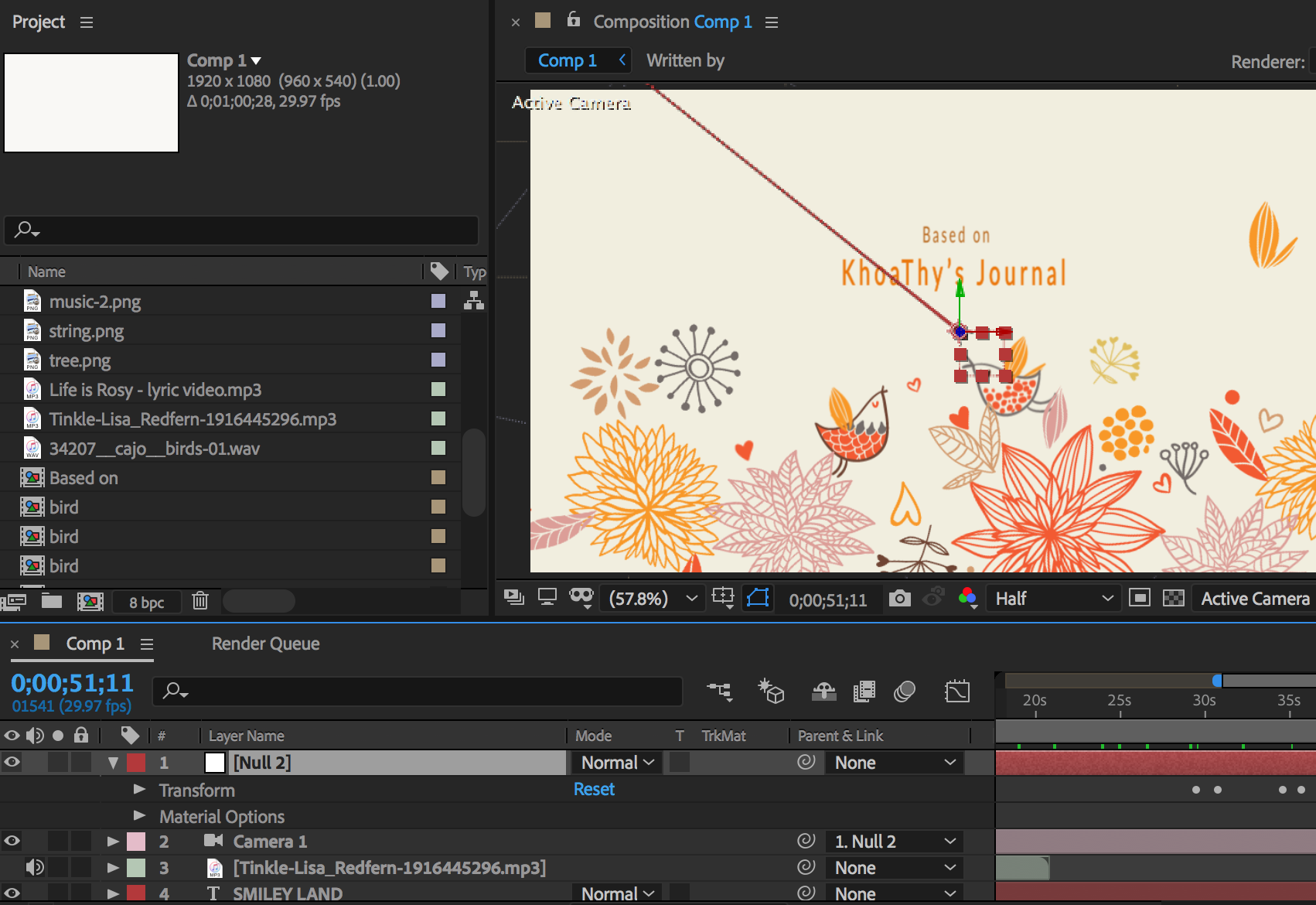Click the Primary Viewer monitor icon

click(x=547, y=597)
